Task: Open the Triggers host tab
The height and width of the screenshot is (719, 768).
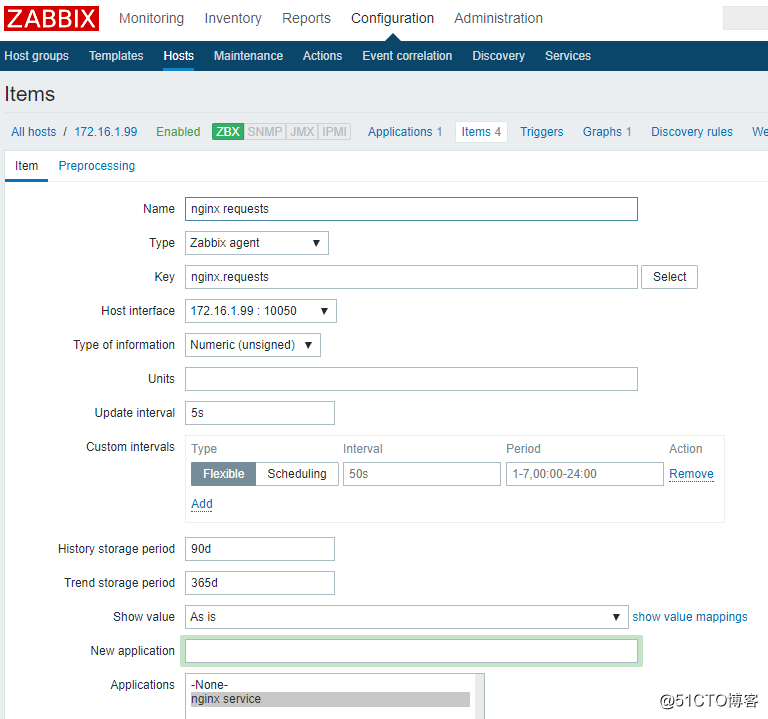Action: [542, 132]
